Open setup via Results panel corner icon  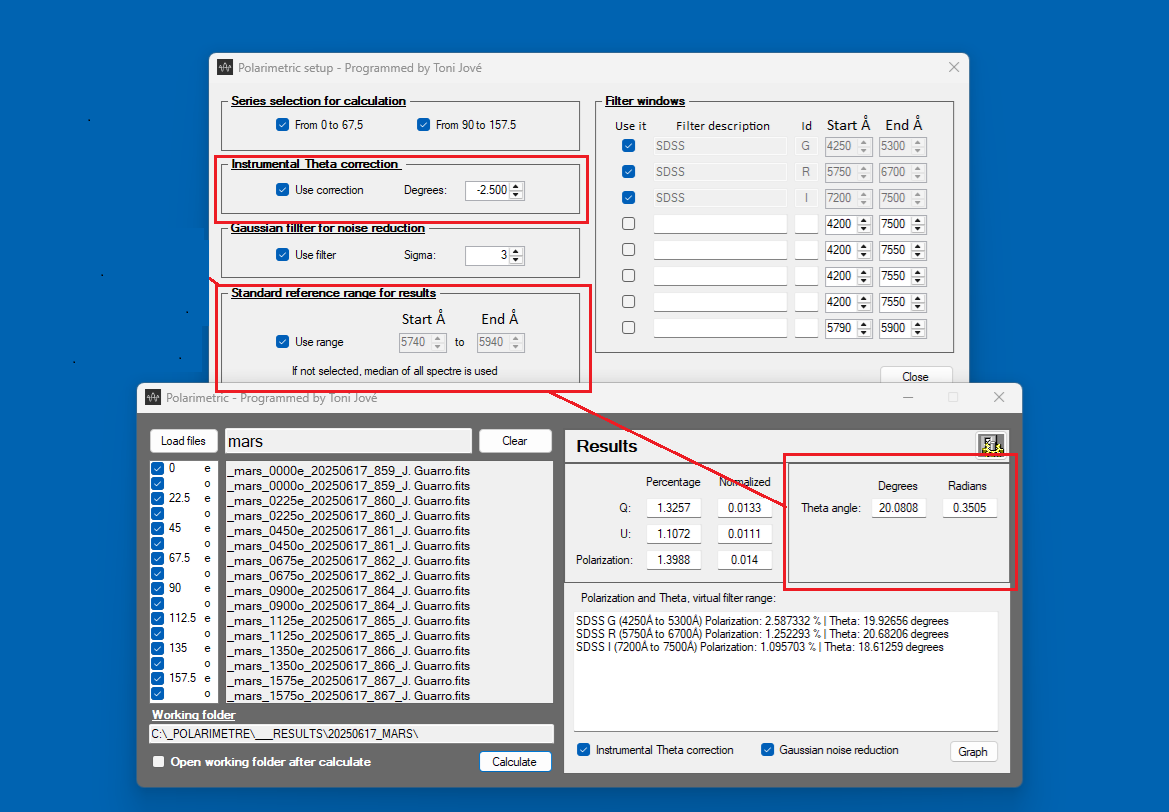click(991, 445)
